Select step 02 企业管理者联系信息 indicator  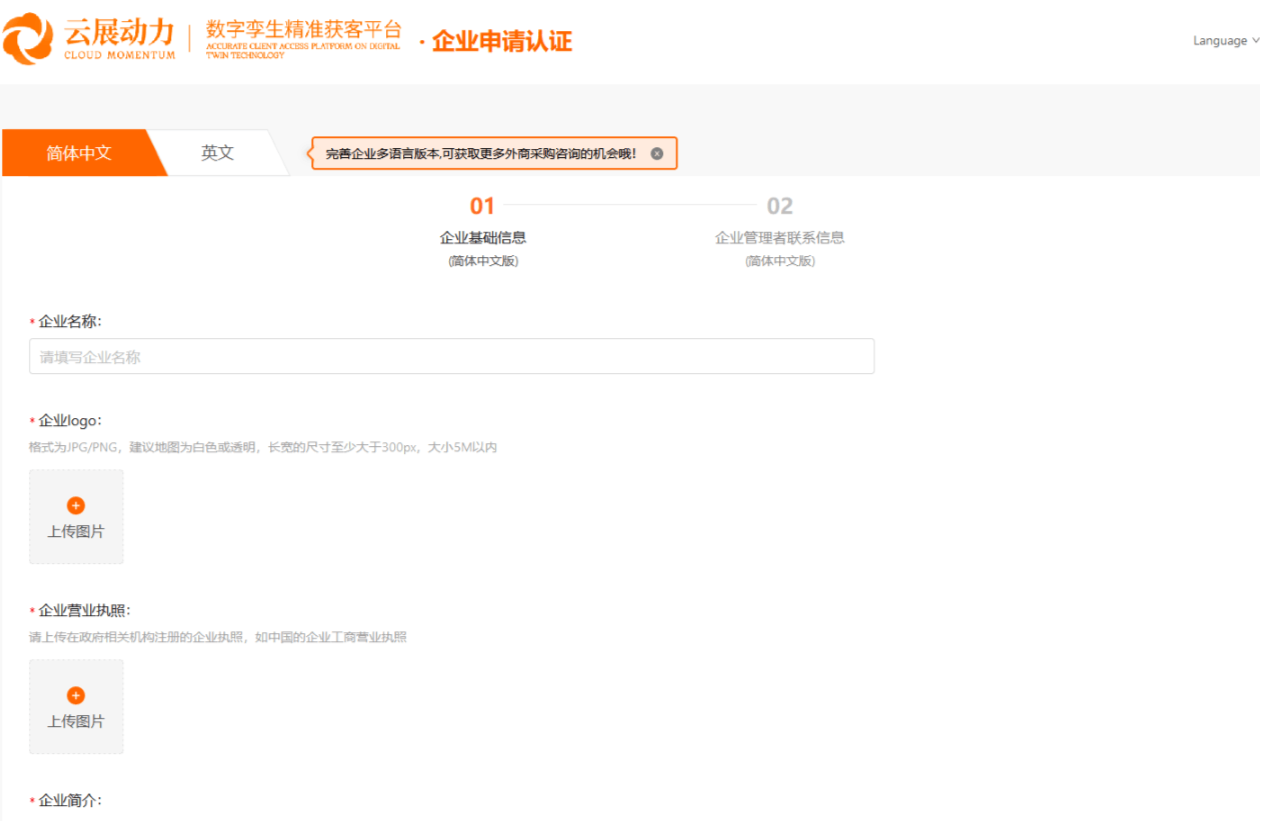pos(779,221)
